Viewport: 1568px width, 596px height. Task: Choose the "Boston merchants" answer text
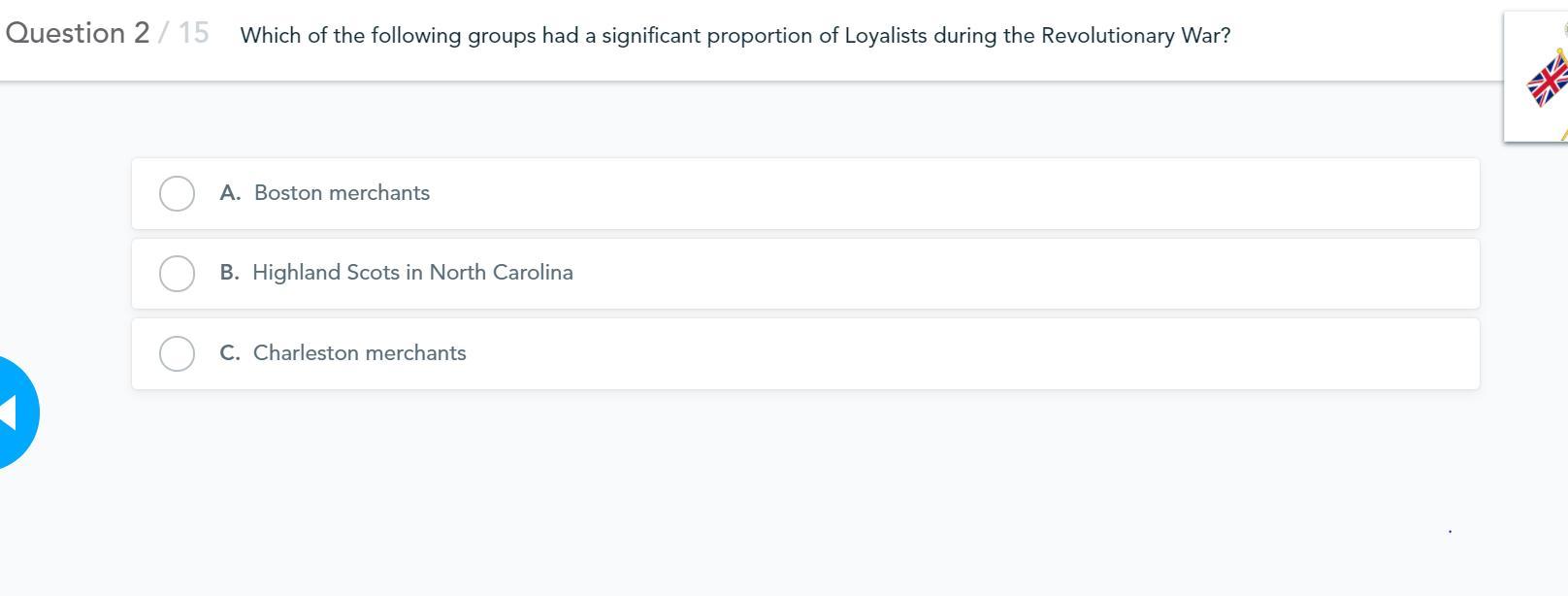342,193
